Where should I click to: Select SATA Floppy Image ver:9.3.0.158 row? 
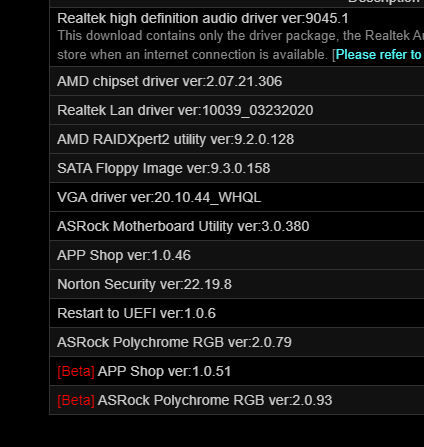[x=237, y=168]
